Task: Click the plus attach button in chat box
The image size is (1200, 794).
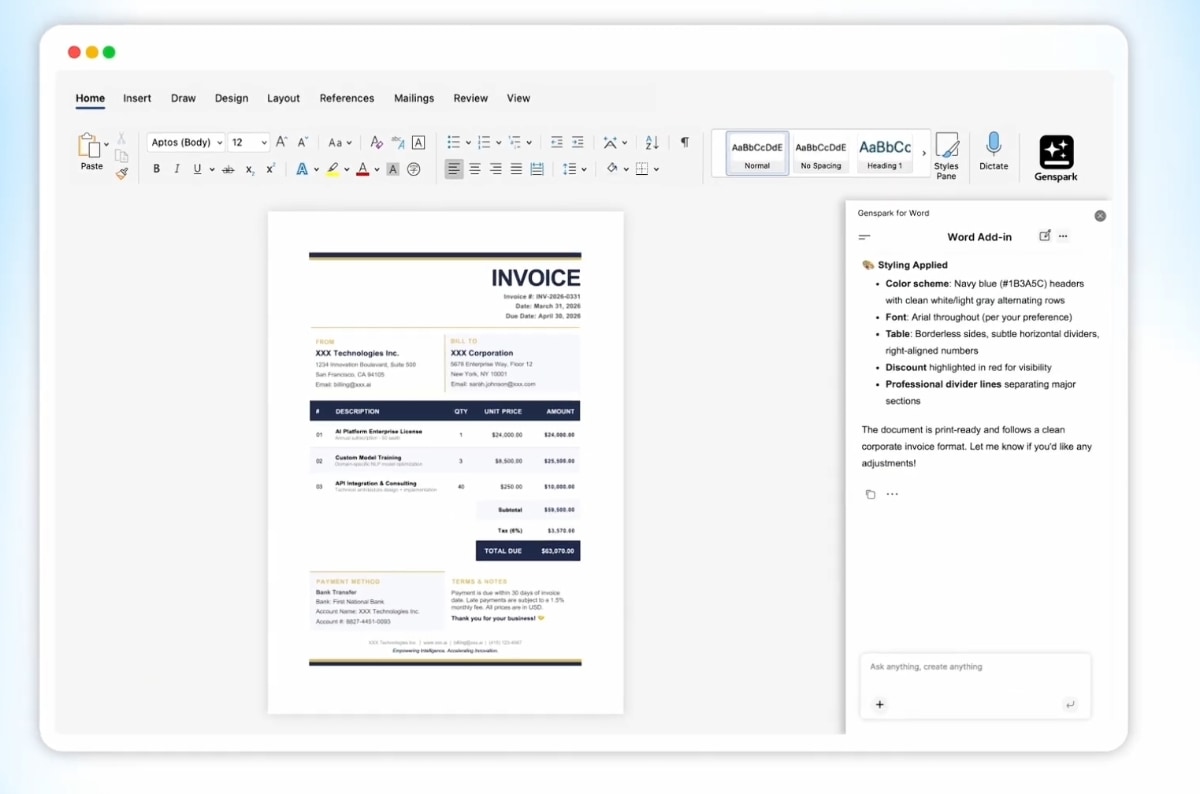Action: click(x=880, y=705)
